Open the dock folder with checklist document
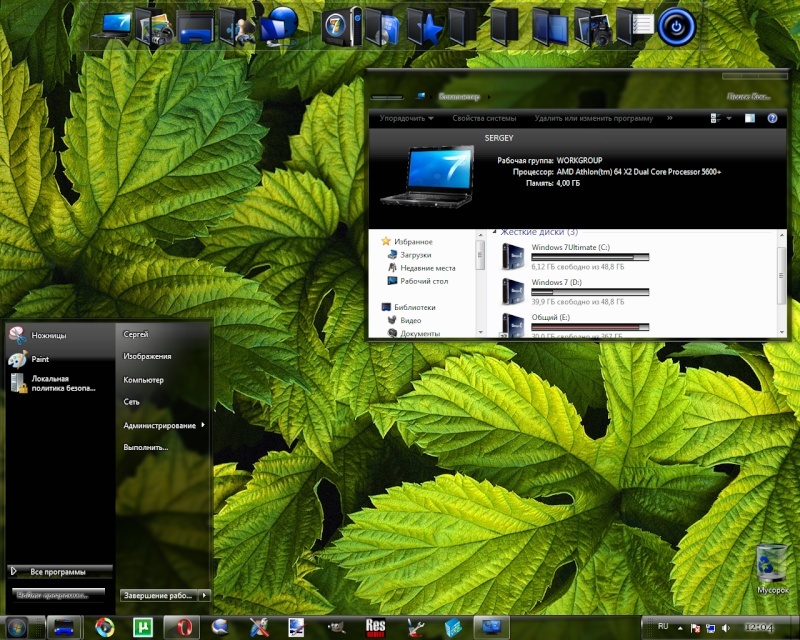The height and width of the screenshot is (640, 800). (x=635, y=27)
